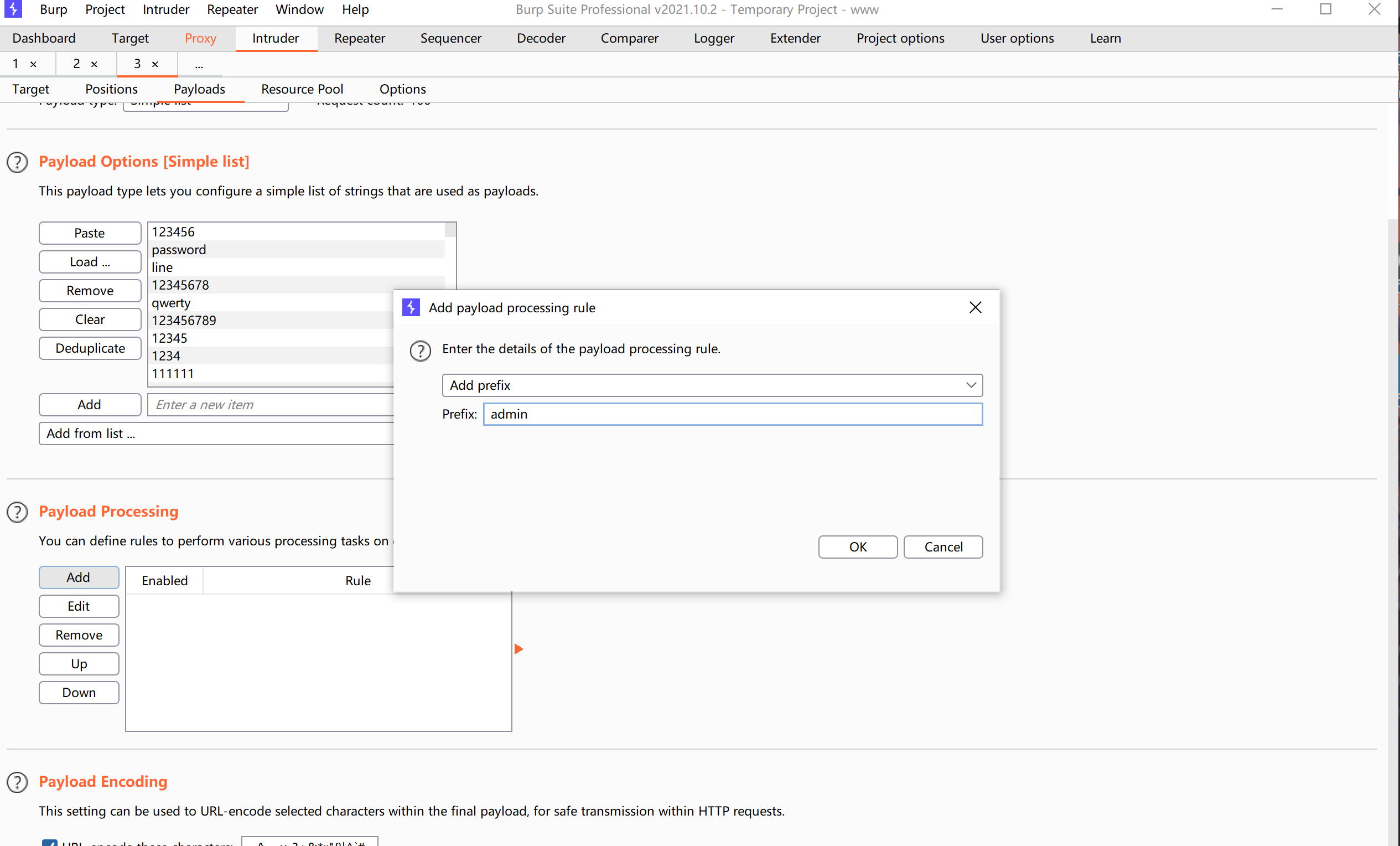Screen dimensions: 1400x846
Task: Switch to the Learn tab
Action: pyautogui.click(x=1105, y=38)
